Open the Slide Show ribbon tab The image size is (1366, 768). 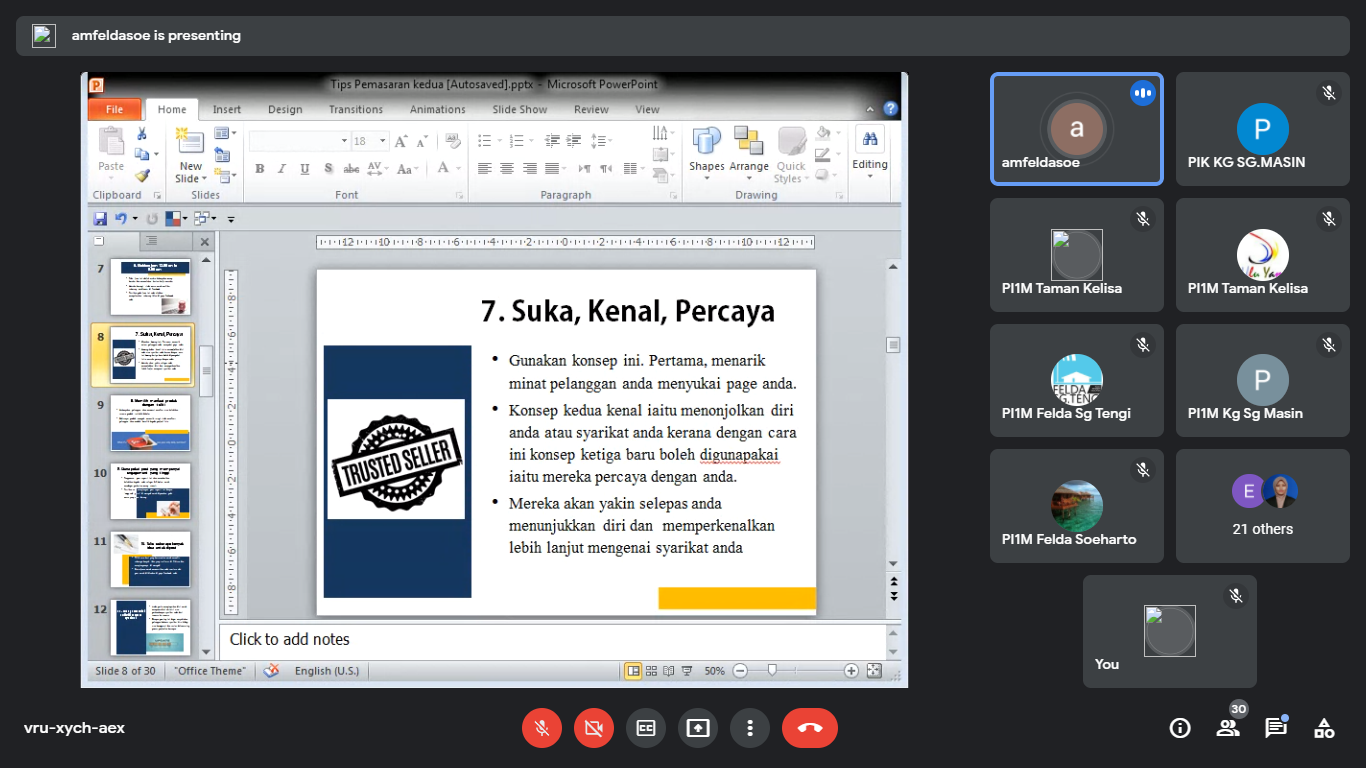click(519, 109)
